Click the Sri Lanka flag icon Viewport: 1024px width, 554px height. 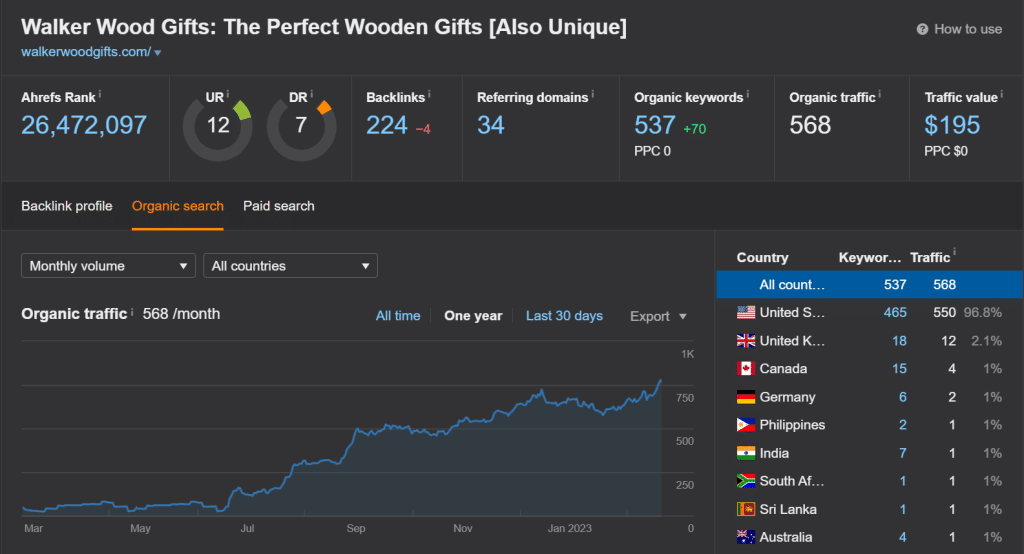(x=746, y=509)
